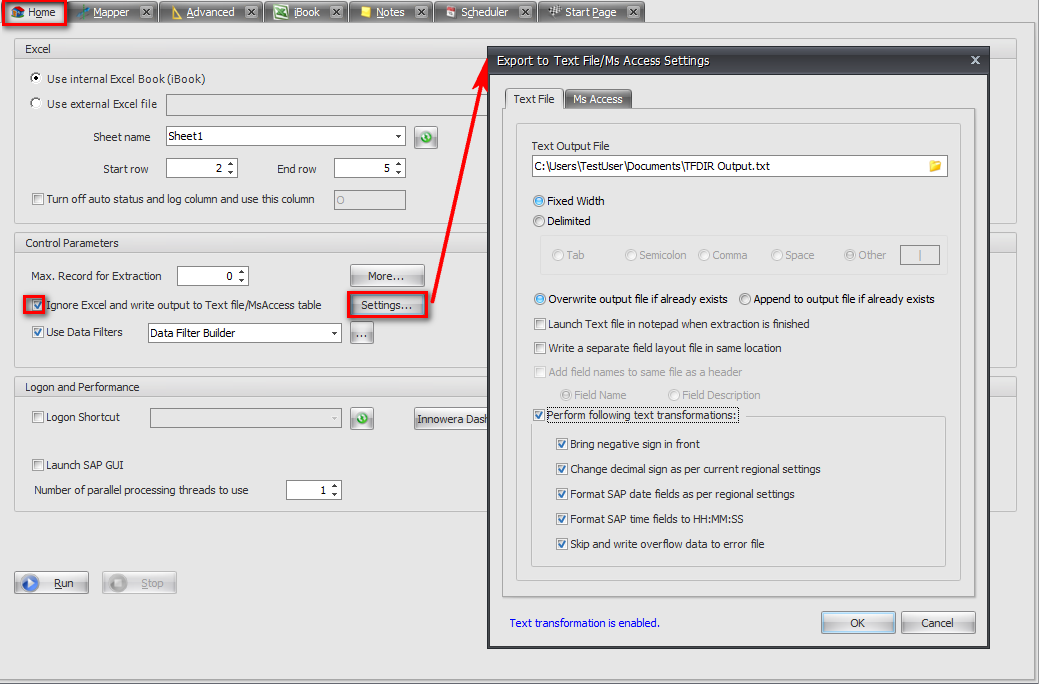The height and width of the screenshot is (684, 1039).
Task: Switch to the Ms Access tab
Action: [597, 99]
